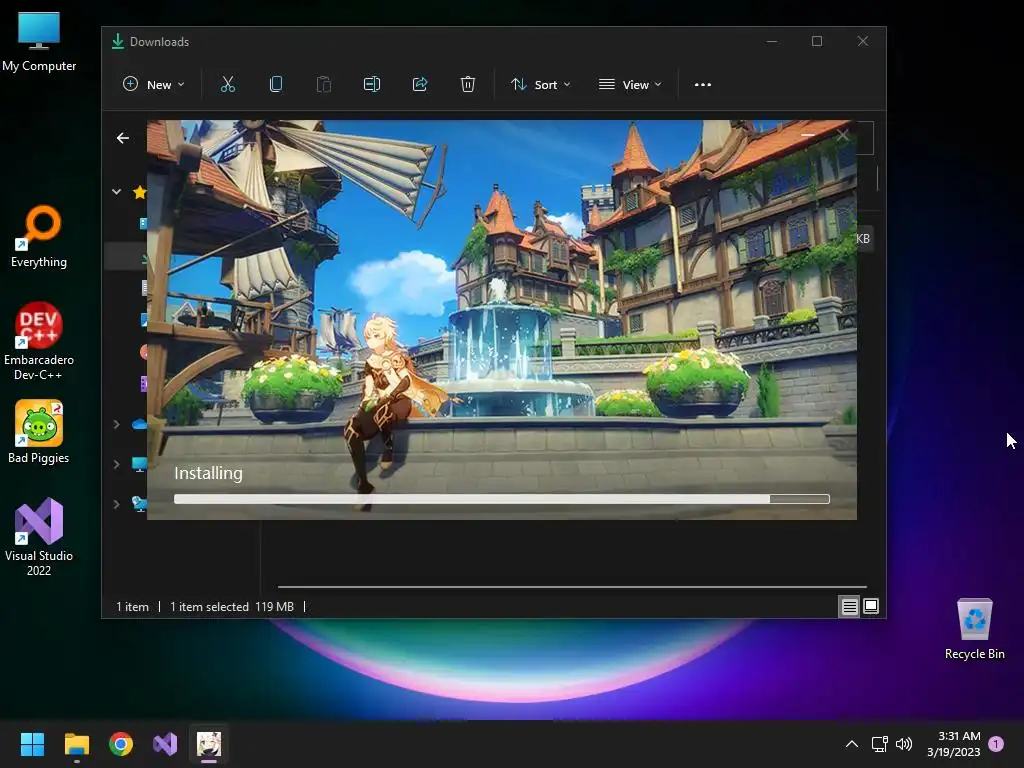Open the volume speaker tray icon

(x=904, y=744)
